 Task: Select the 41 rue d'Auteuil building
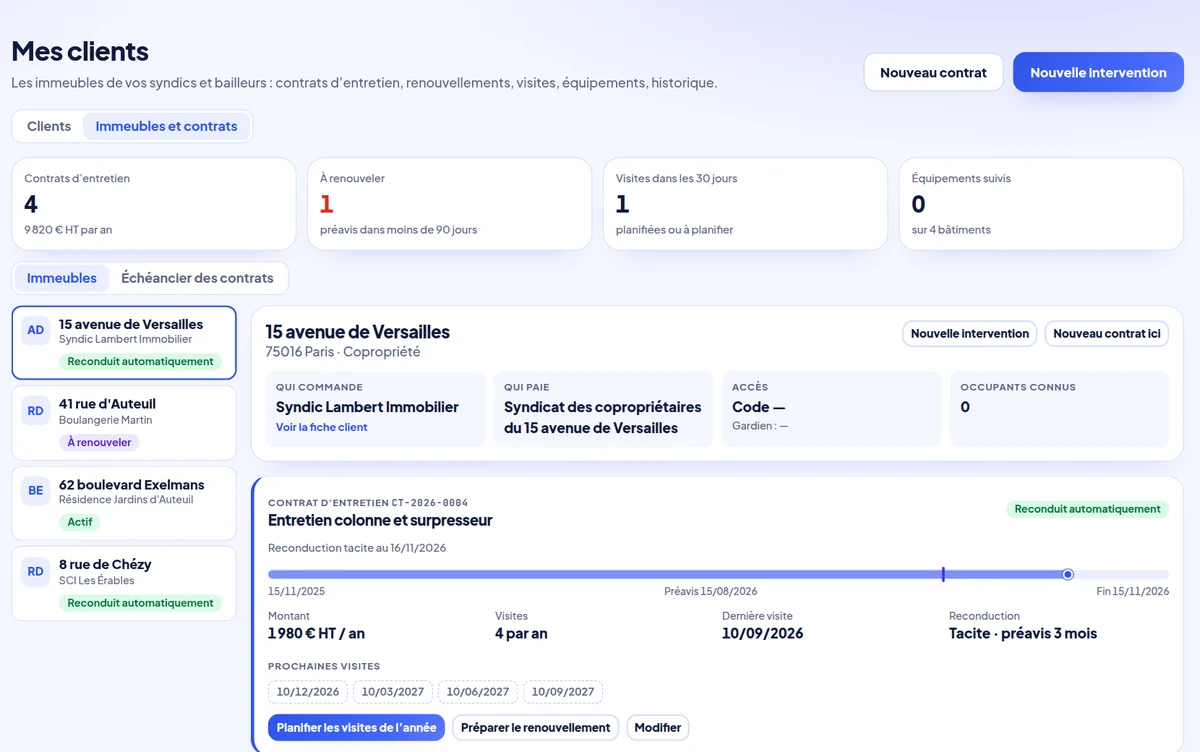click(x=124, y=423)
